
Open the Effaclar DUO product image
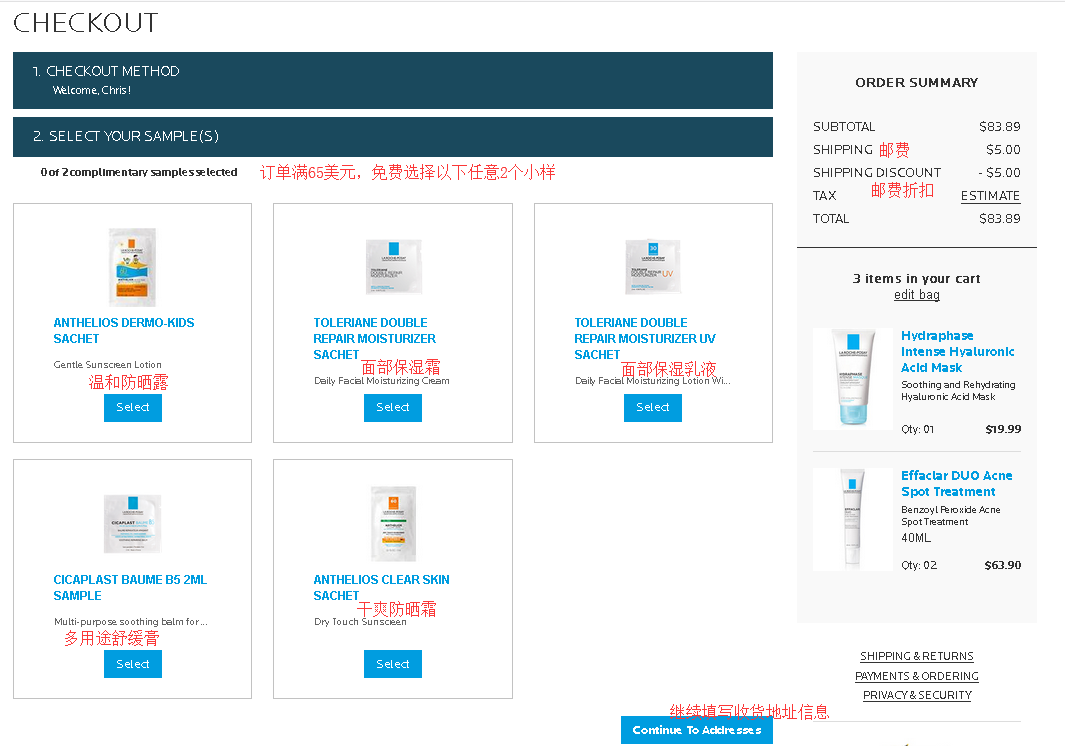coord(852,519)
